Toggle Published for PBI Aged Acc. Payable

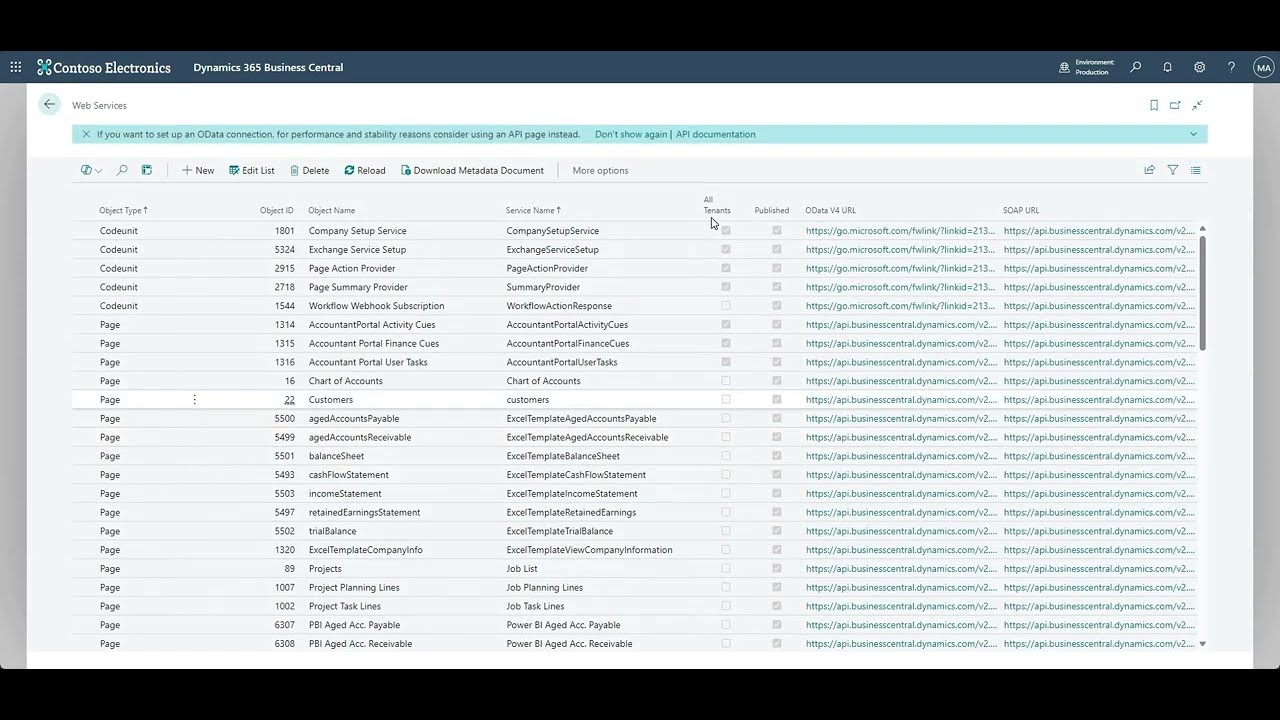(777, 625)
